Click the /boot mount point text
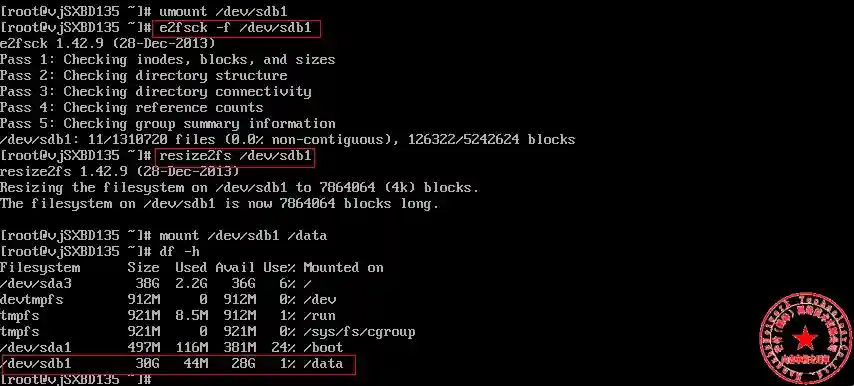The width and height of the screenshot is (854, 386). (x=324, y=347)
